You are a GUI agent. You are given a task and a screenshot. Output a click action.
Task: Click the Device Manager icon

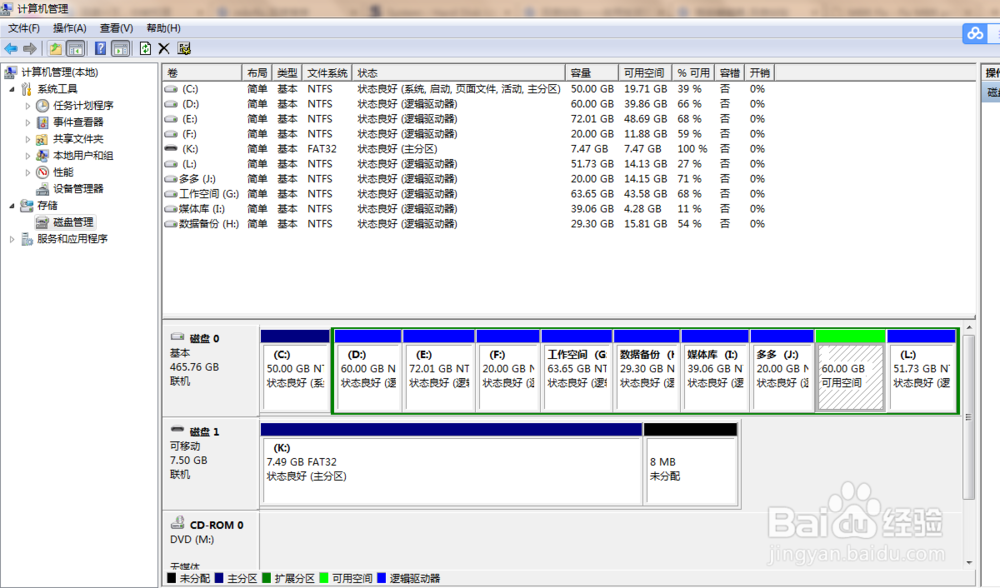coord(43,189)
